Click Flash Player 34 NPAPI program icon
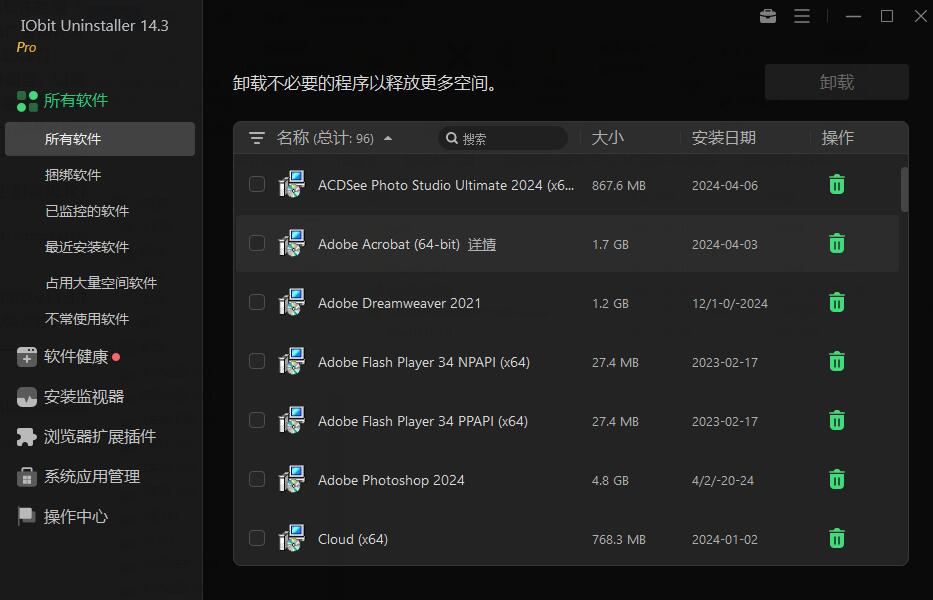The height and width of the screenshot is (600, 933). [x=292, y=361]
